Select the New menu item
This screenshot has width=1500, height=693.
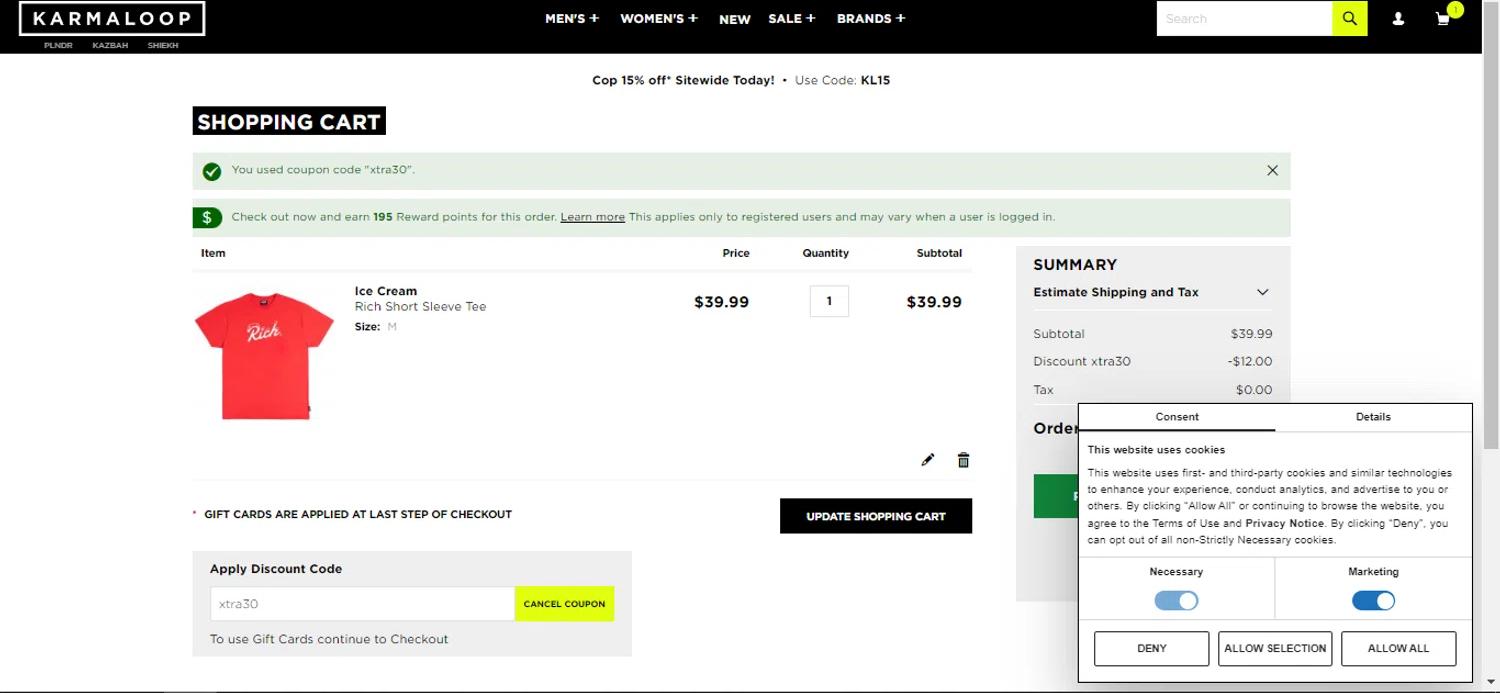tap(734, 19)
